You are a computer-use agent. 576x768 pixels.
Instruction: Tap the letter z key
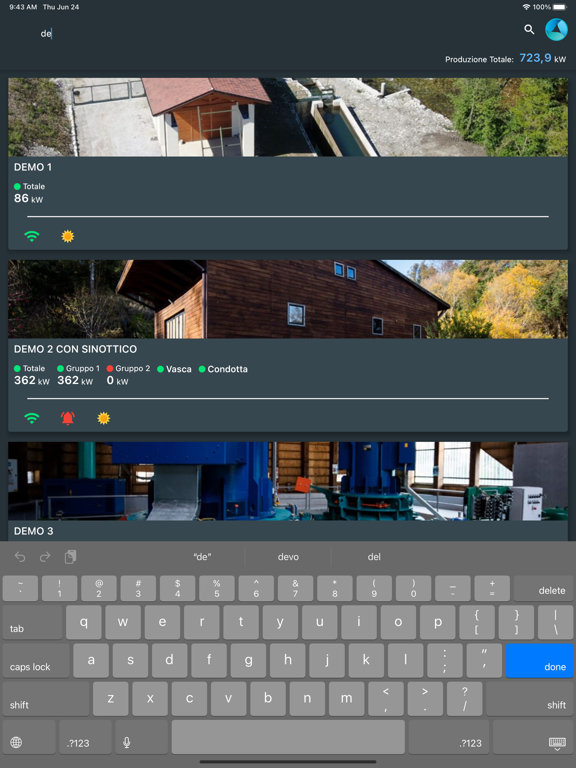point(111,699)
